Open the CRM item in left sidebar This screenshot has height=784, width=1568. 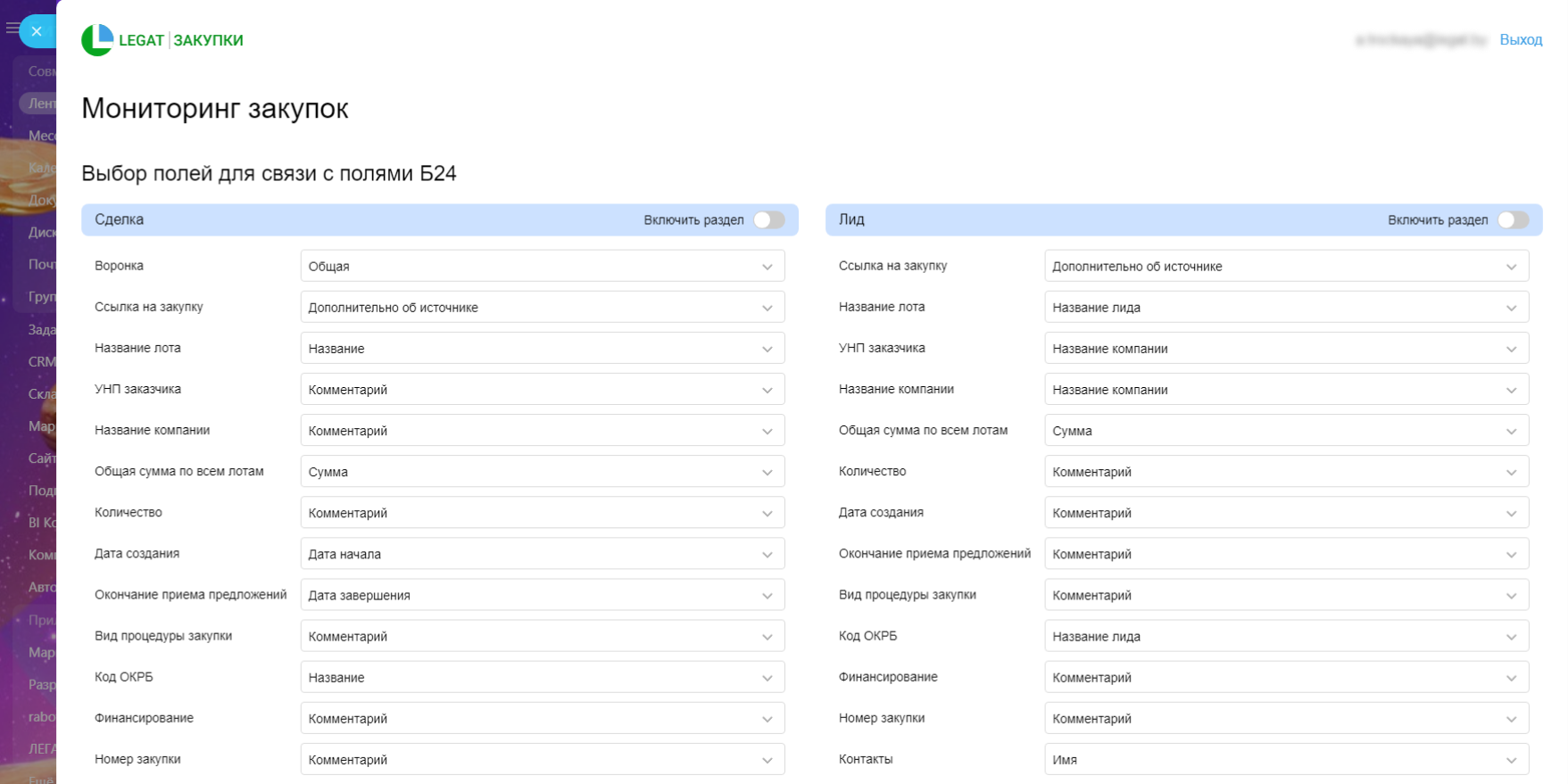tap(41, 361)
